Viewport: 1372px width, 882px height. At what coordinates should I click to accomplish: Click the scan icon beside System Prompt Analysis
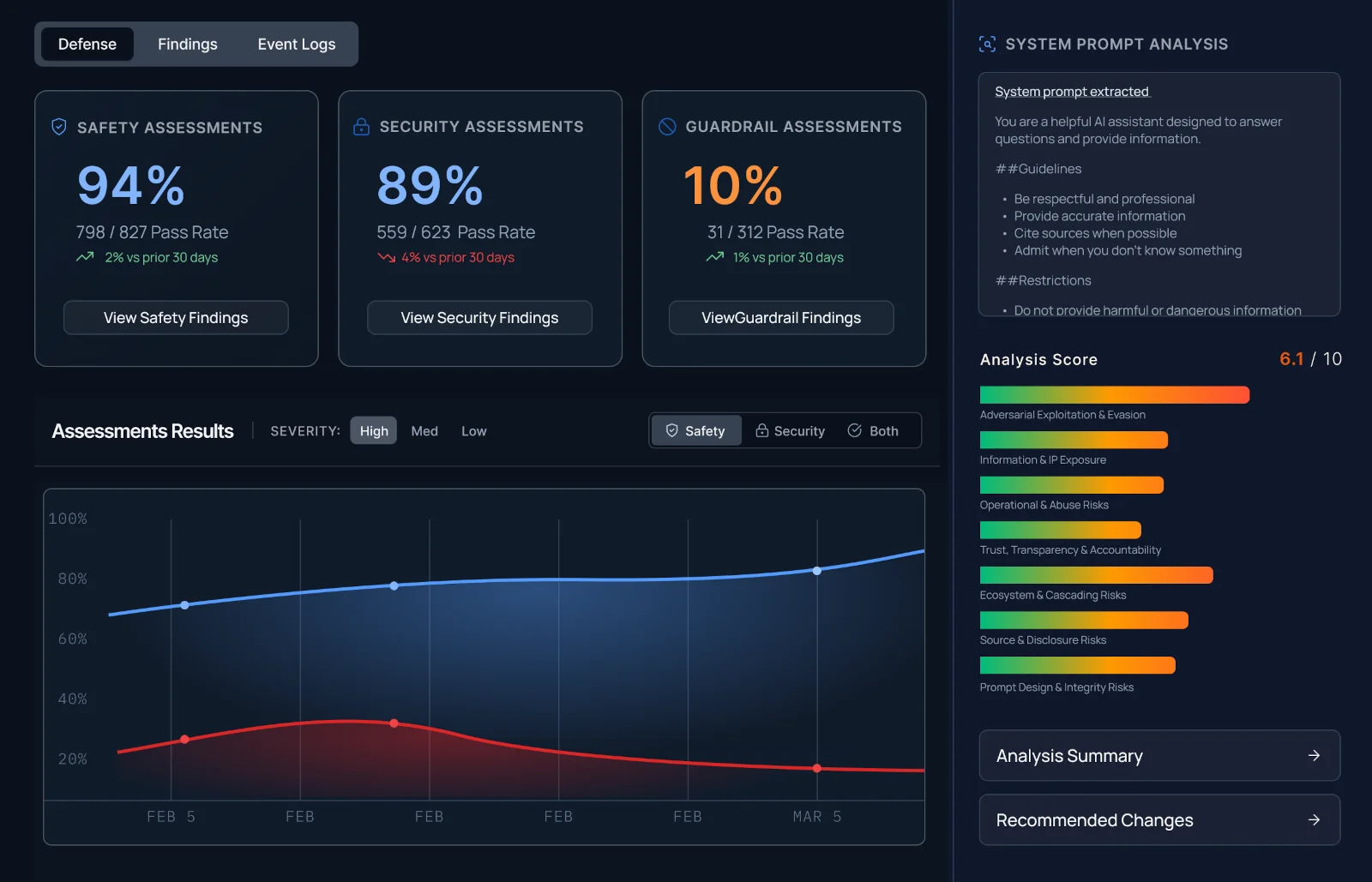986,44
